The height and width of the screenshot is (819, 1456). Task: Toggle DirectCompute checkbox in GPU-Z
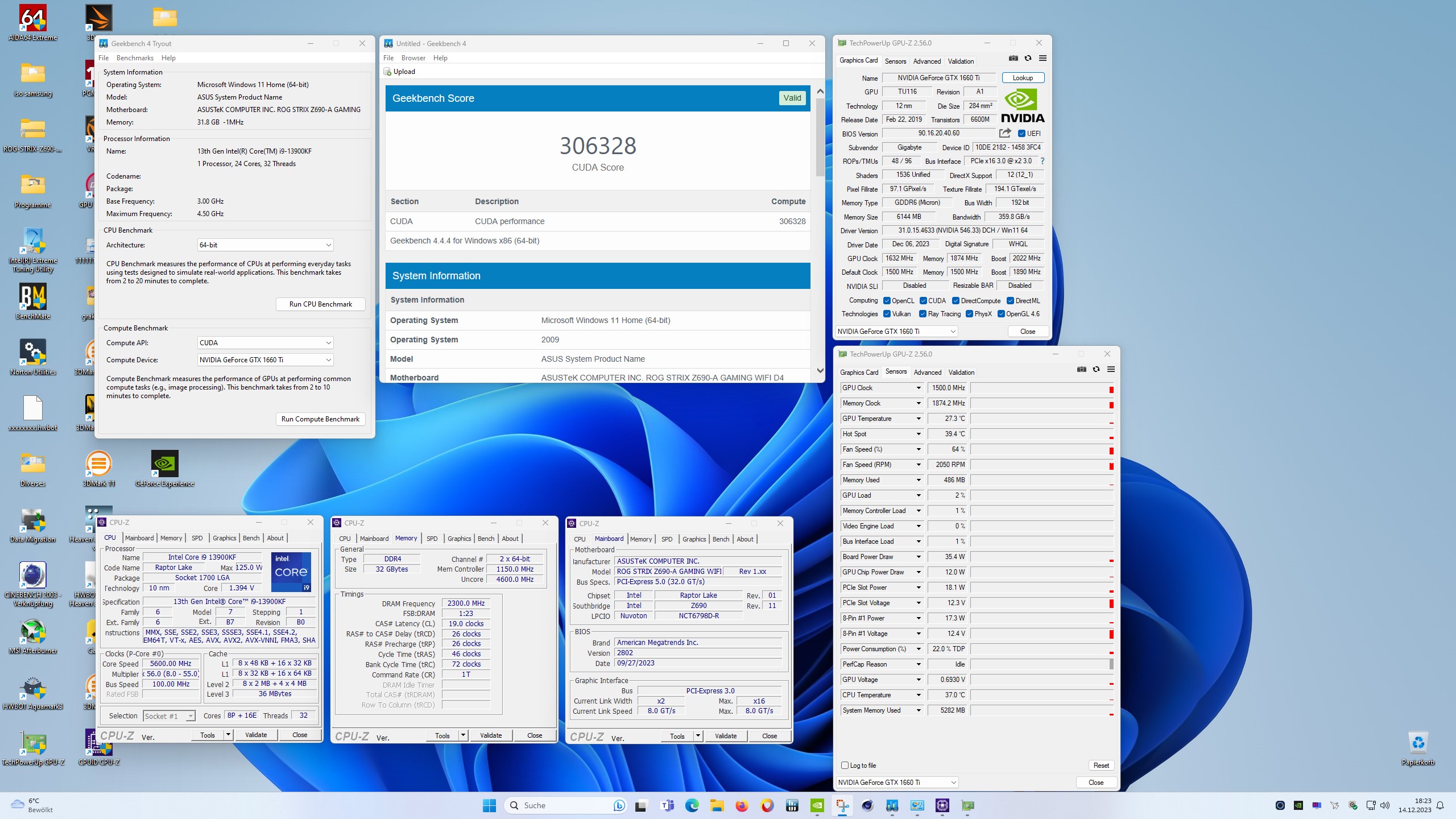coord(956,301)
